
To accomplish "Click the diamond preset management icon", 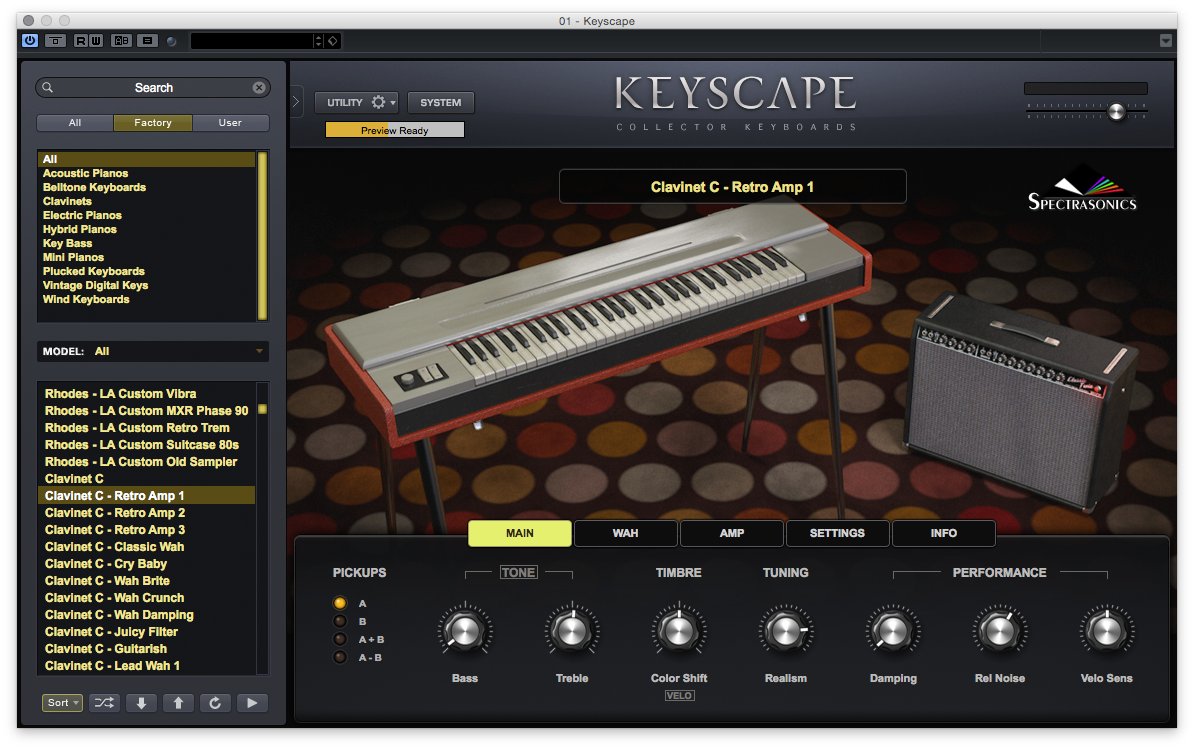I will pyautogui.click(x=333, y=41).
